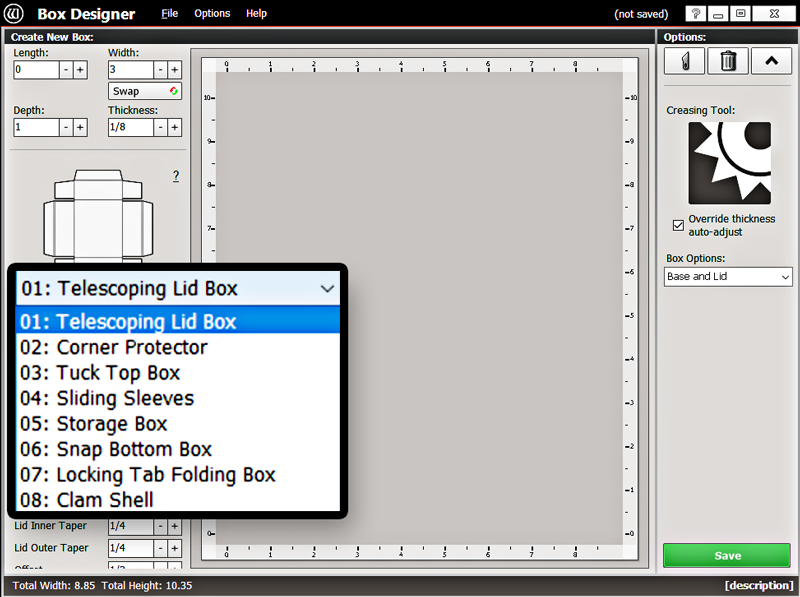Click the (not saved) status label
Screen dimensions: 800x597
point(641,14)
